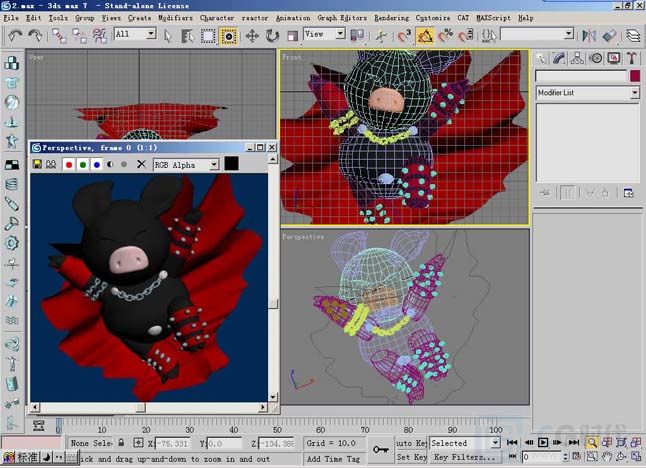Switch to the Display command panel tab
This screenshot has height=468, width=646.
[613, 58]
